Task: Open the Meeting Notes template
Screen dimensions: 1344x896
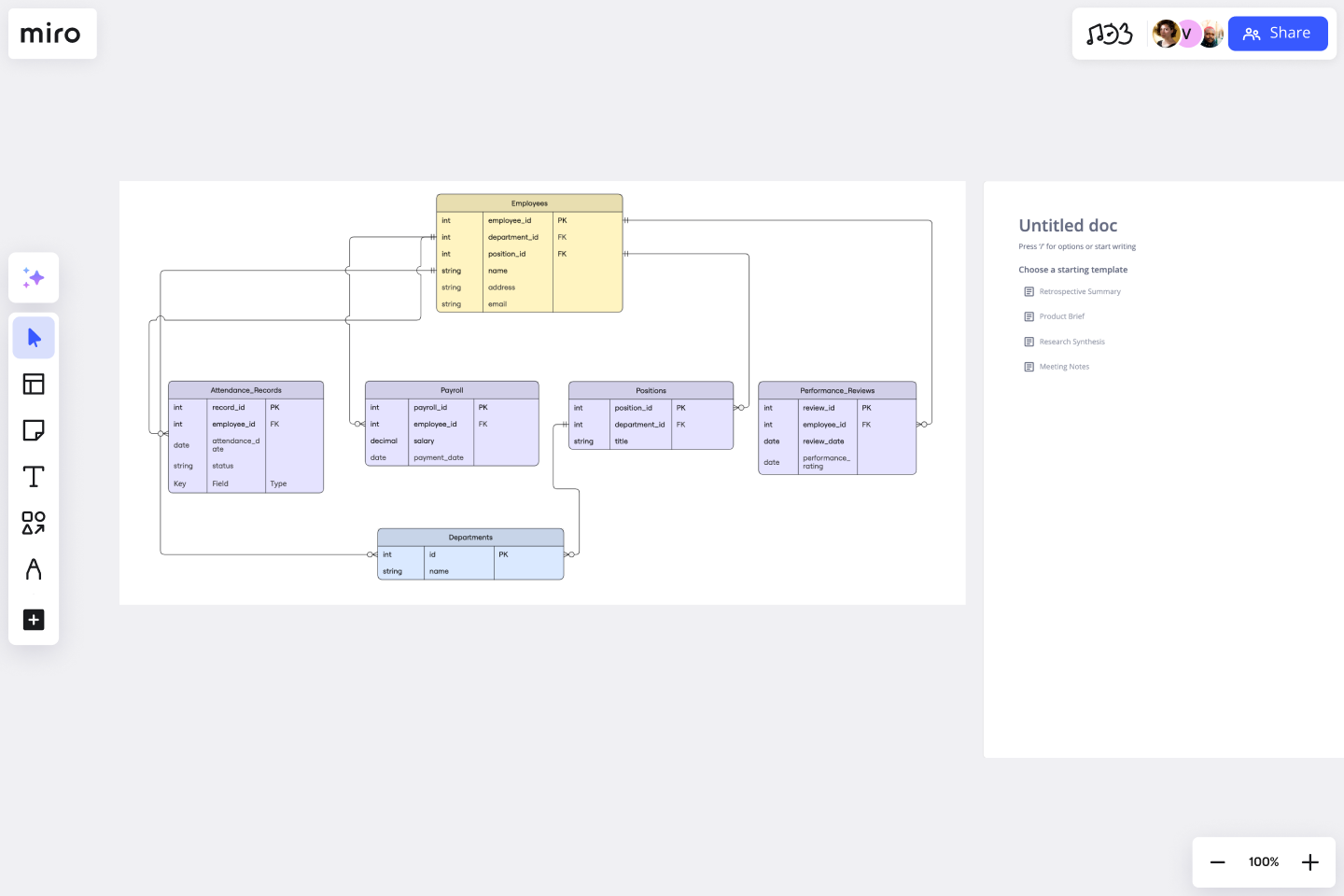Action: point(1064,366)
